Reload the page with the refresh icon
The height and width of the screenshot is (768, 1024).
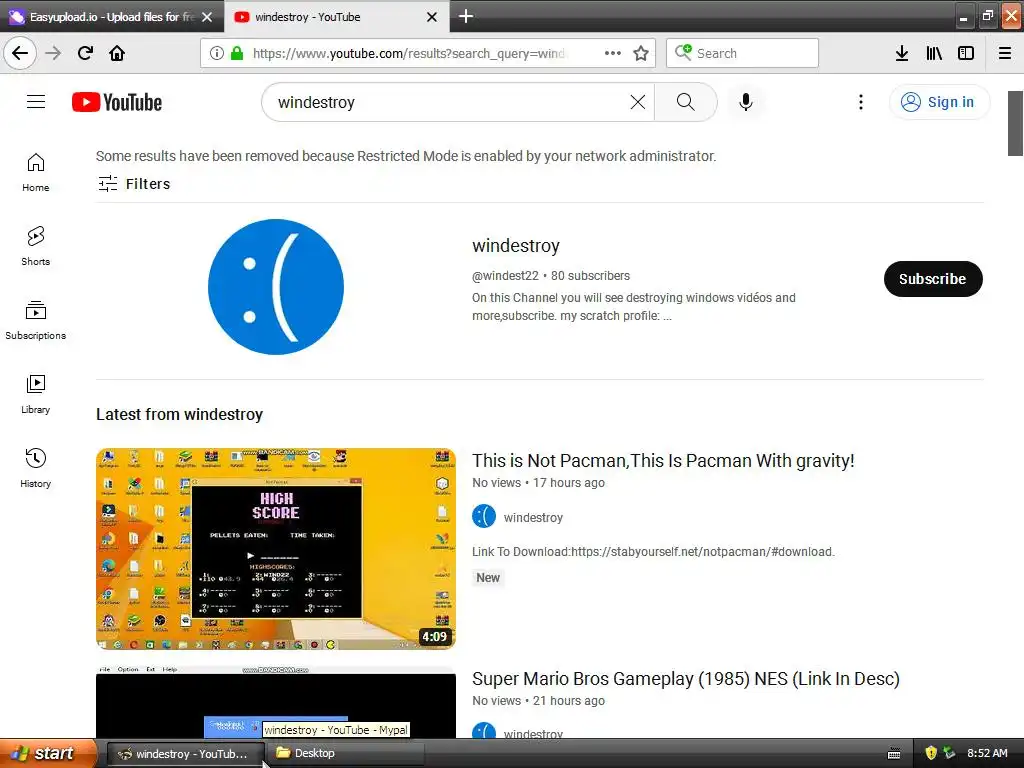(85, 53)
